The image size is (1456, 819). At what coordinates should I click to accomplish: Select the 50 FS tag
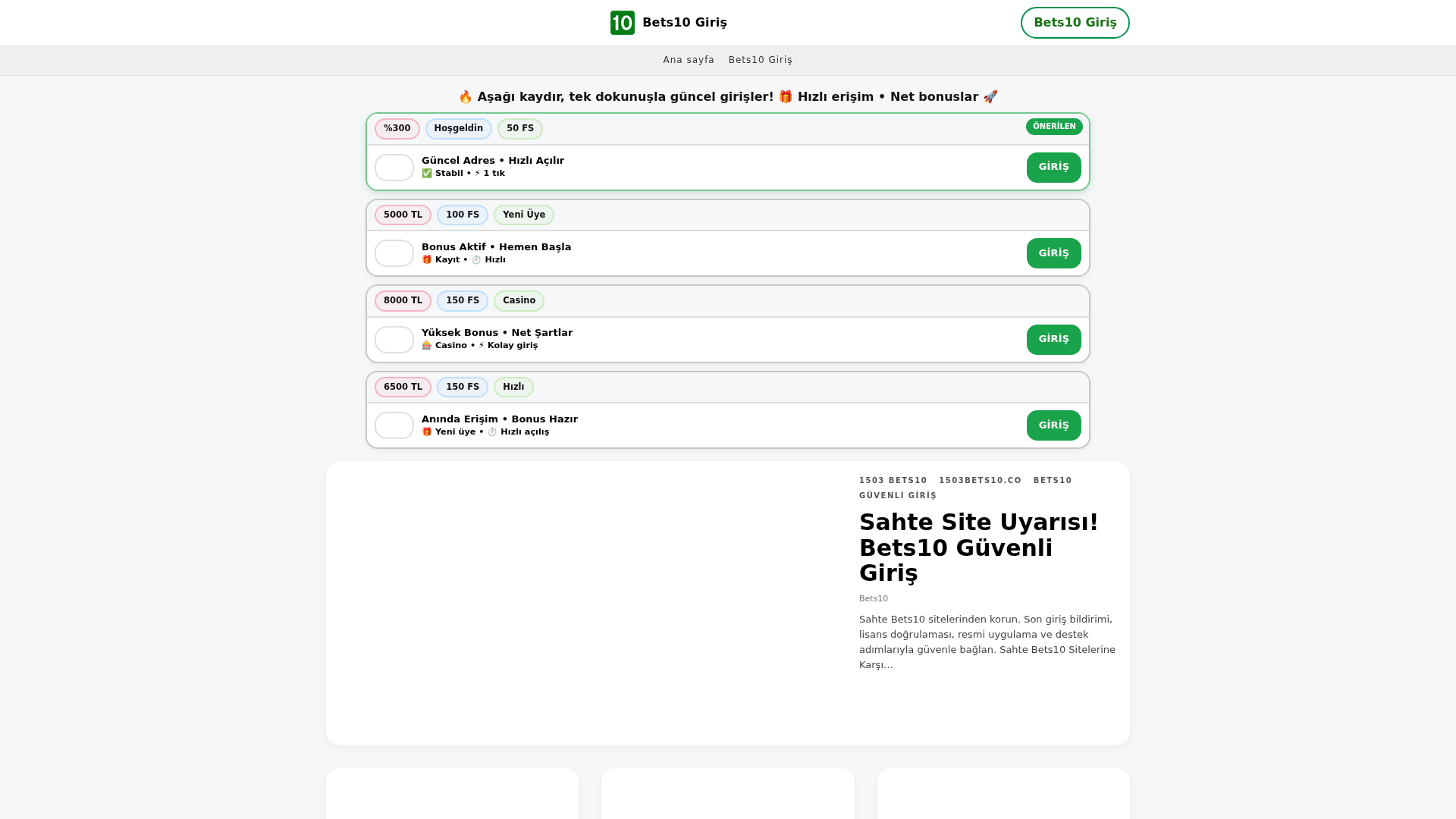point(520,129)
